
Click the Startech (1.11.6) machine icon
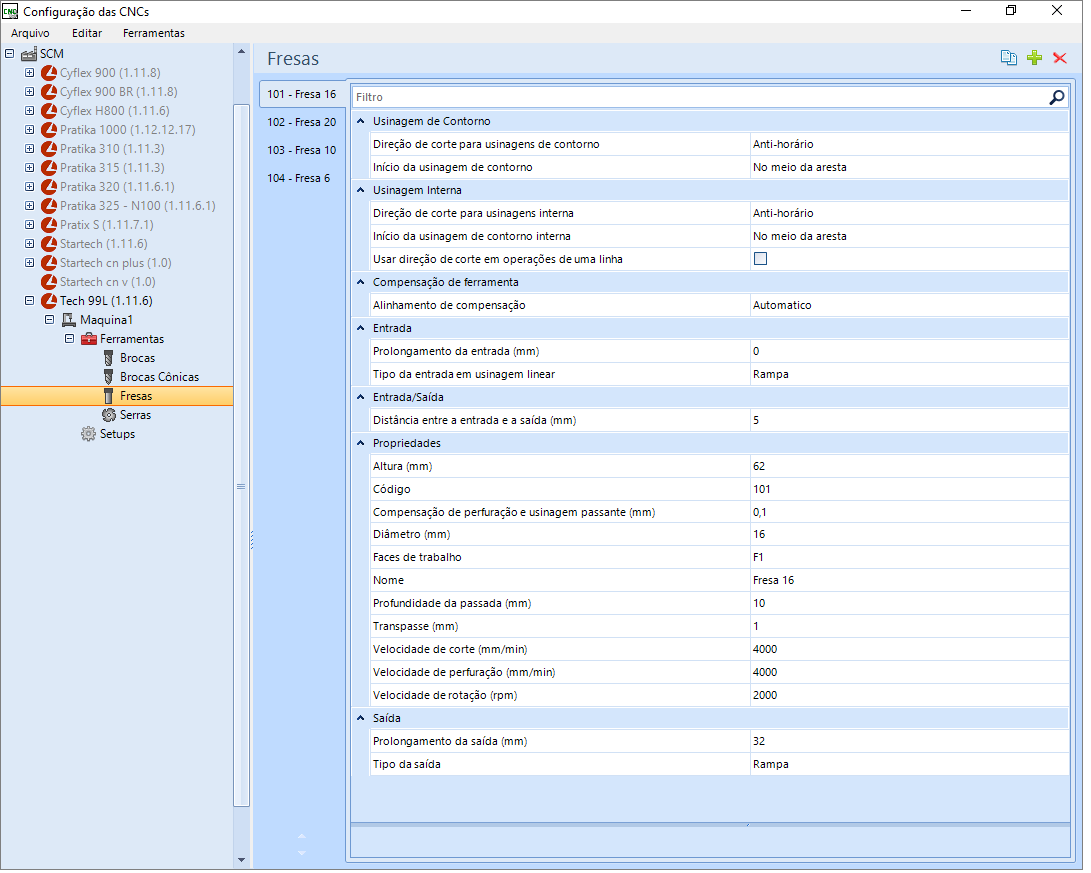(x=49, y=246)
